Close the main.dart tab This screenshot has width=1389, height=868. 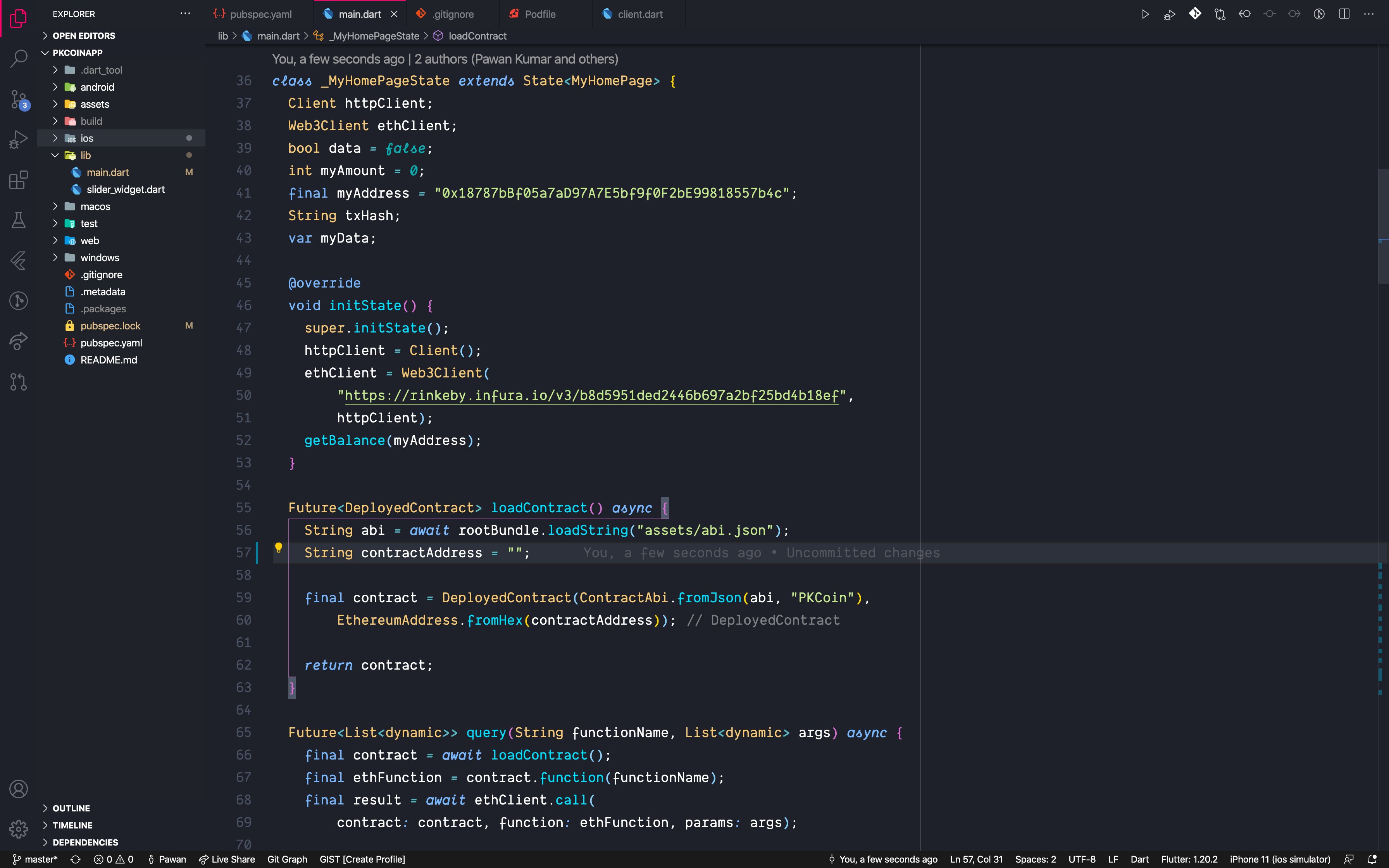(x=394, y=14)
